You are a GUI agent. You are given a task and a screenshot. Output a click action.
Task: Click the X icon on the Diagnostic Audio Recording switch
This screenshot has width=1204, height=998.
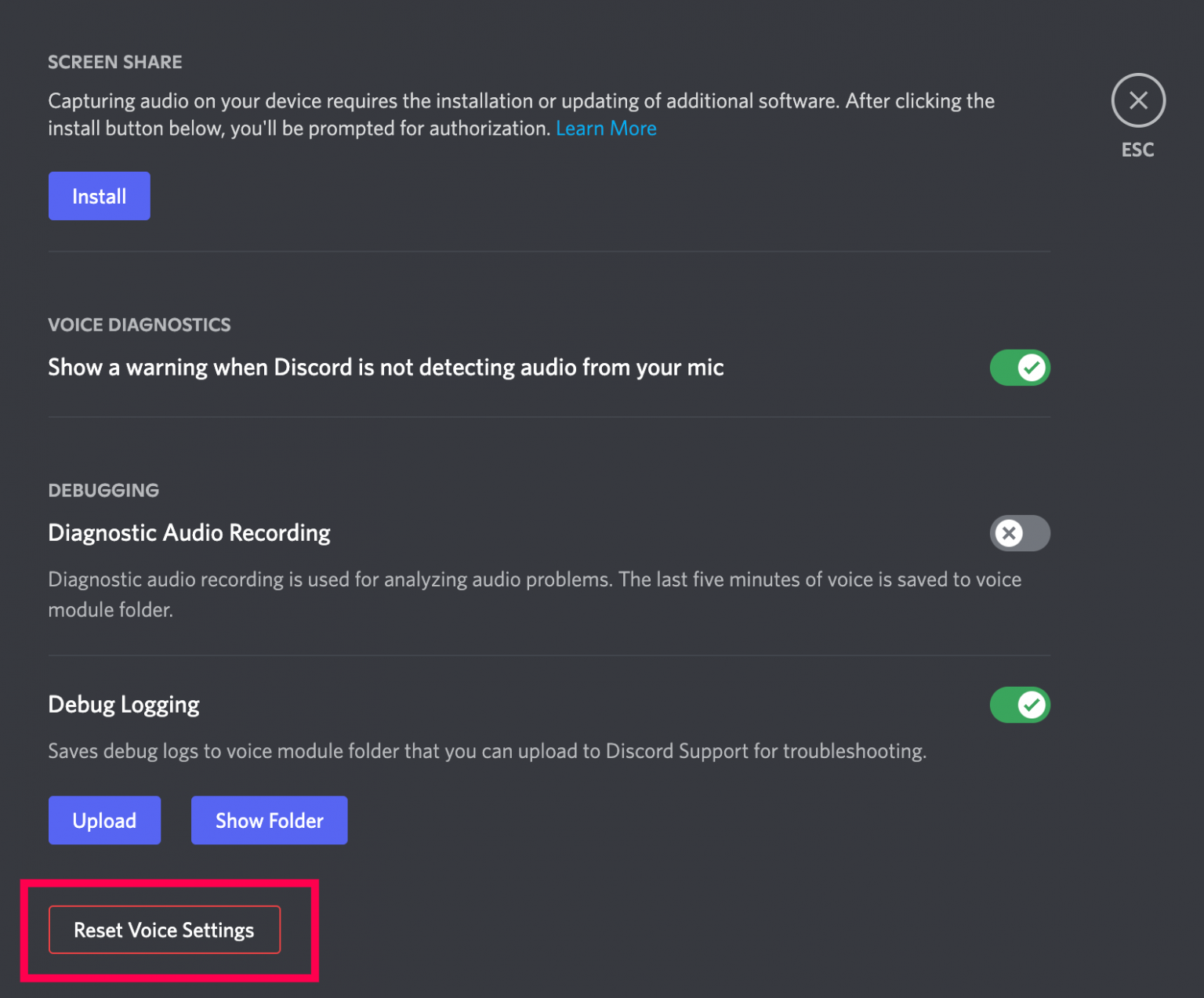[1009, 534]
